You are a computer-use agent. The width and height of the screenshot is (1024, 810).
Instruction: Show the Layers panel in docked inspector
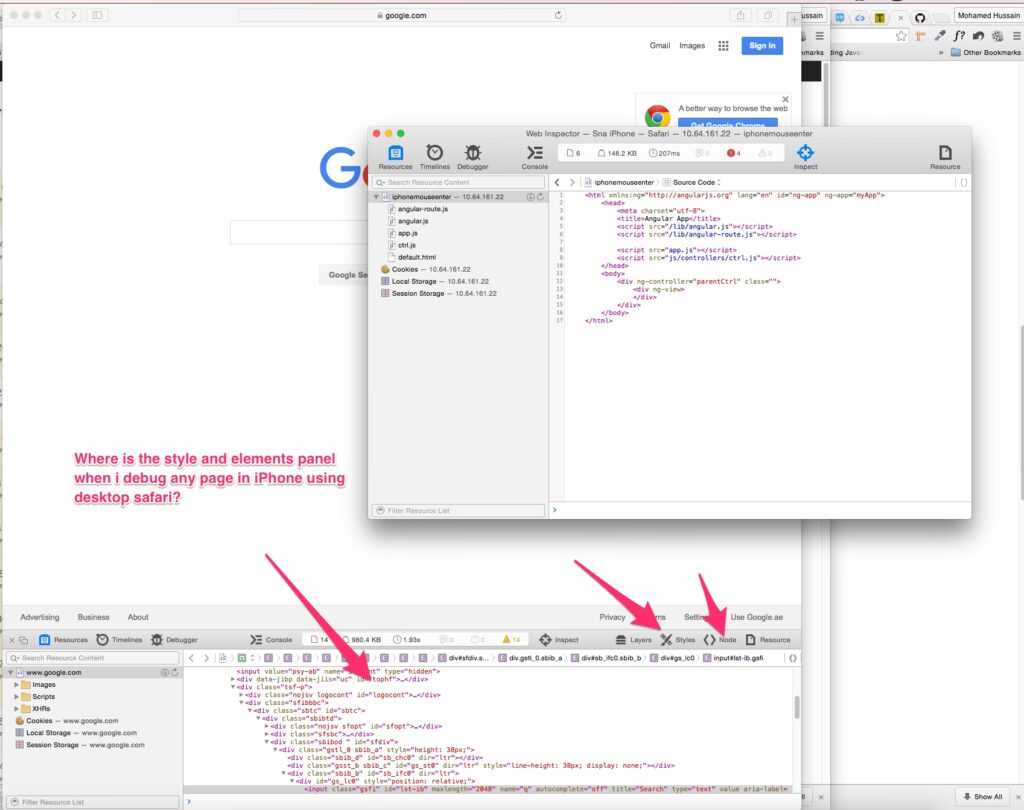point(633,640)
